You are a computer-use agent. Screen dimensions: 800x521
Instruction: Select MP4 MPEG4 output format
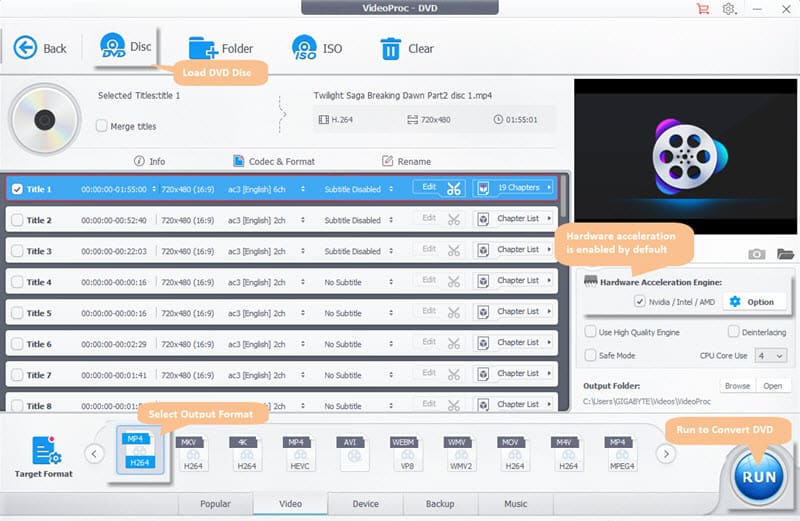[622, 453]
